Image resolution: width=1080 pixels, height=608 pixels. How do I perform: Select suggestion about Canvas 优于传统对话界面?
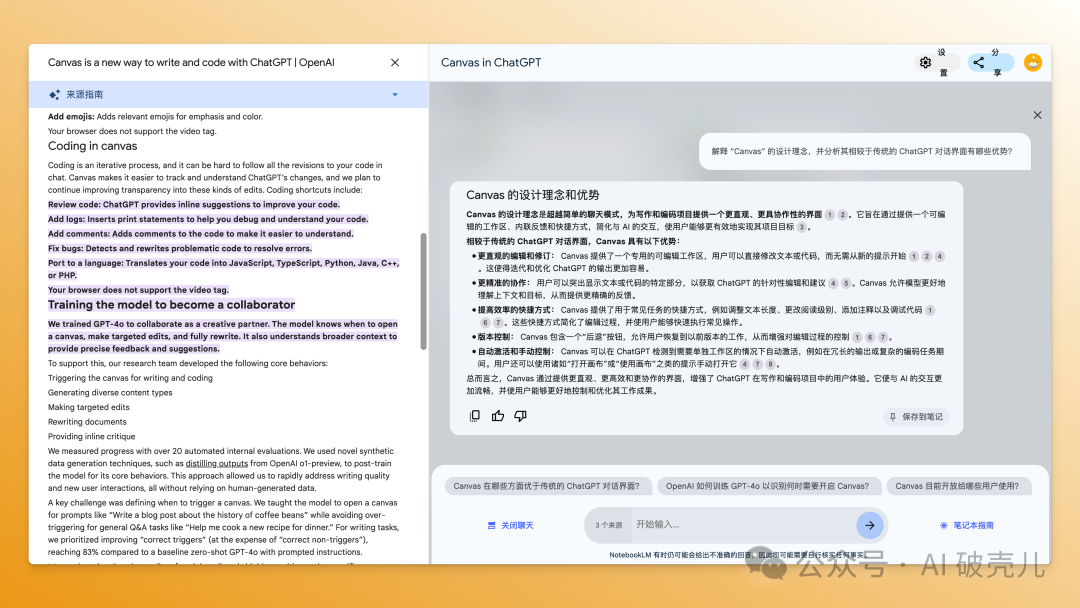point(548,486)
